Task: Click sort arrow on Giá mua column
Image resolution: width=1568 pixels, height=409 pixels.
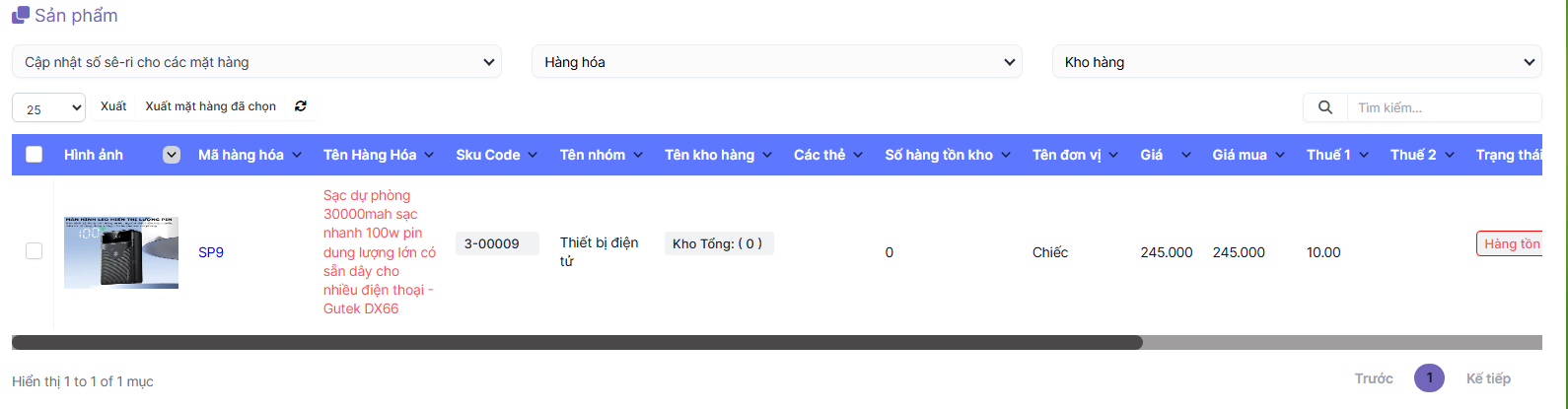Action: pos(1279,155)
